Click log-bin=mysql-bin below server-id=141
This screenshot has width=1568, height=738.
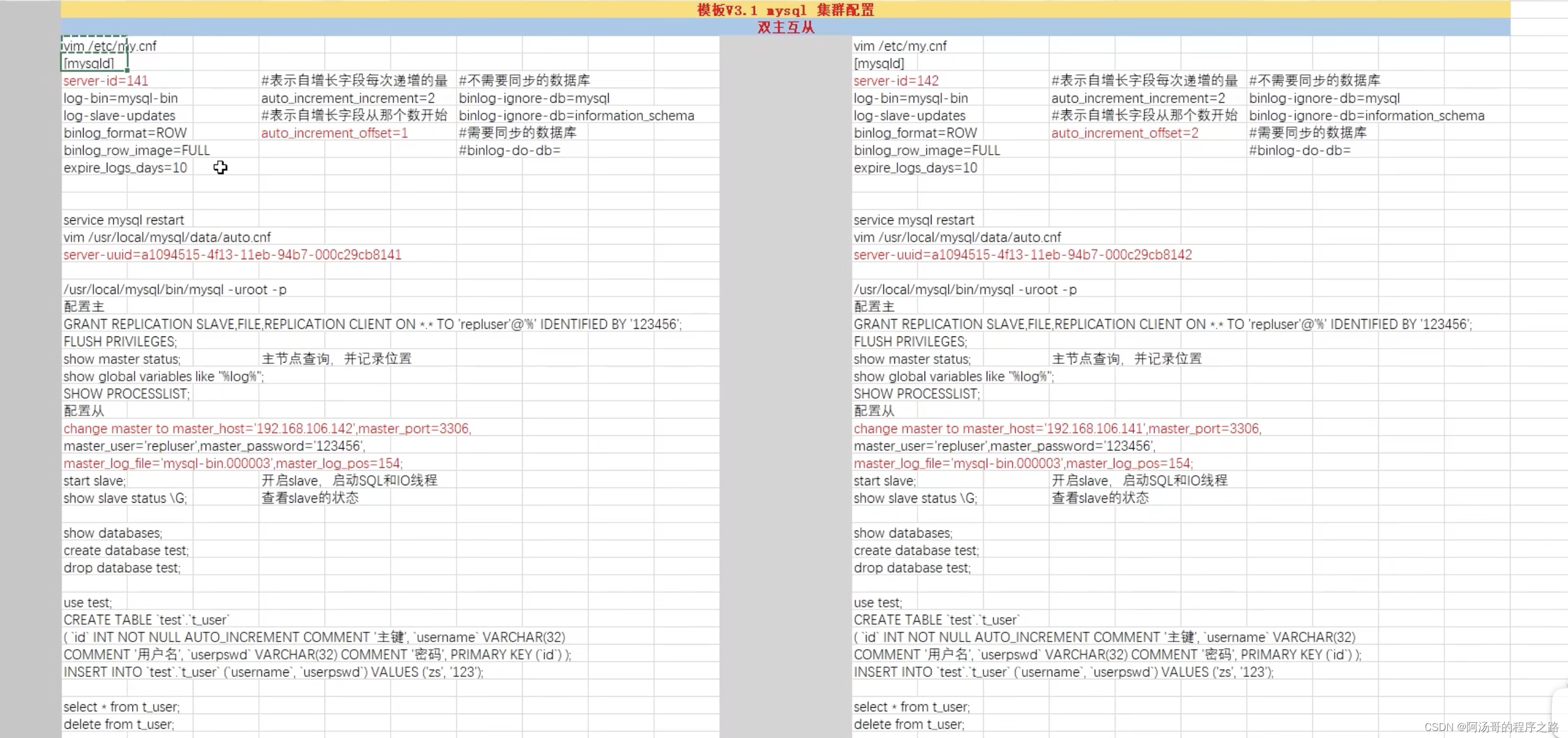pyautogui.click(x=121, y=98)
